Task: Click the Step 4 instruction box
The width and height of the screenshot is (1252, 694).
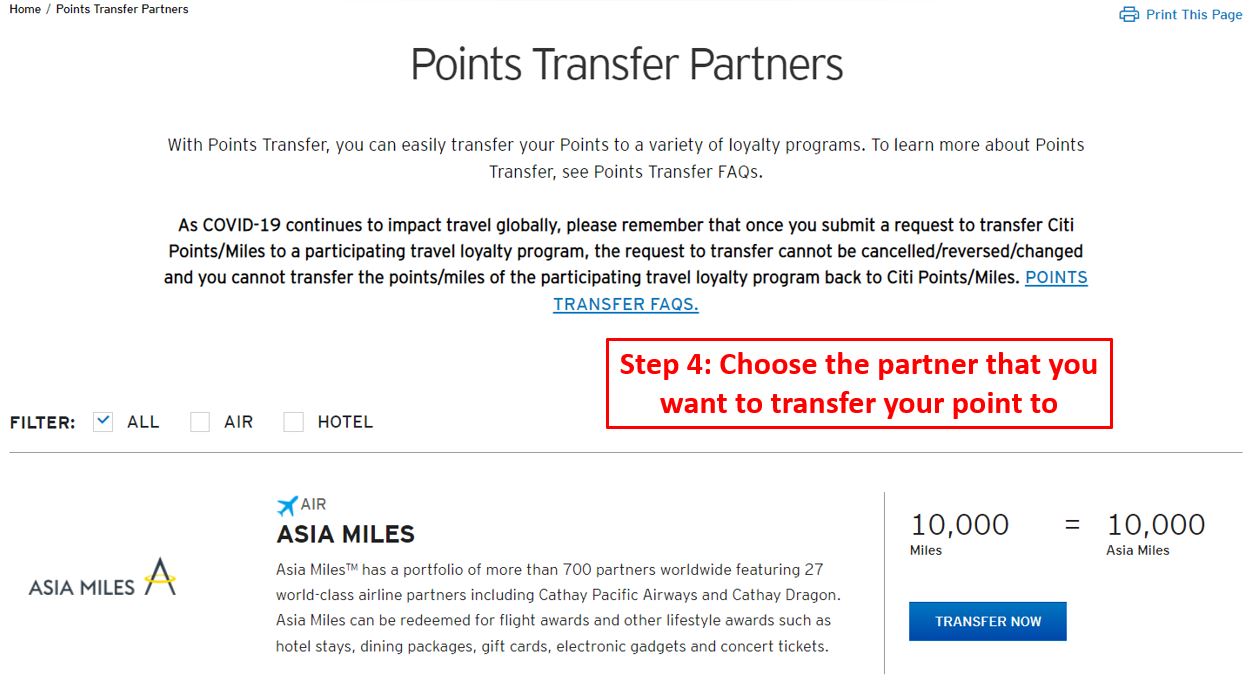Action: pyautogui.click(x=857, y=384)
